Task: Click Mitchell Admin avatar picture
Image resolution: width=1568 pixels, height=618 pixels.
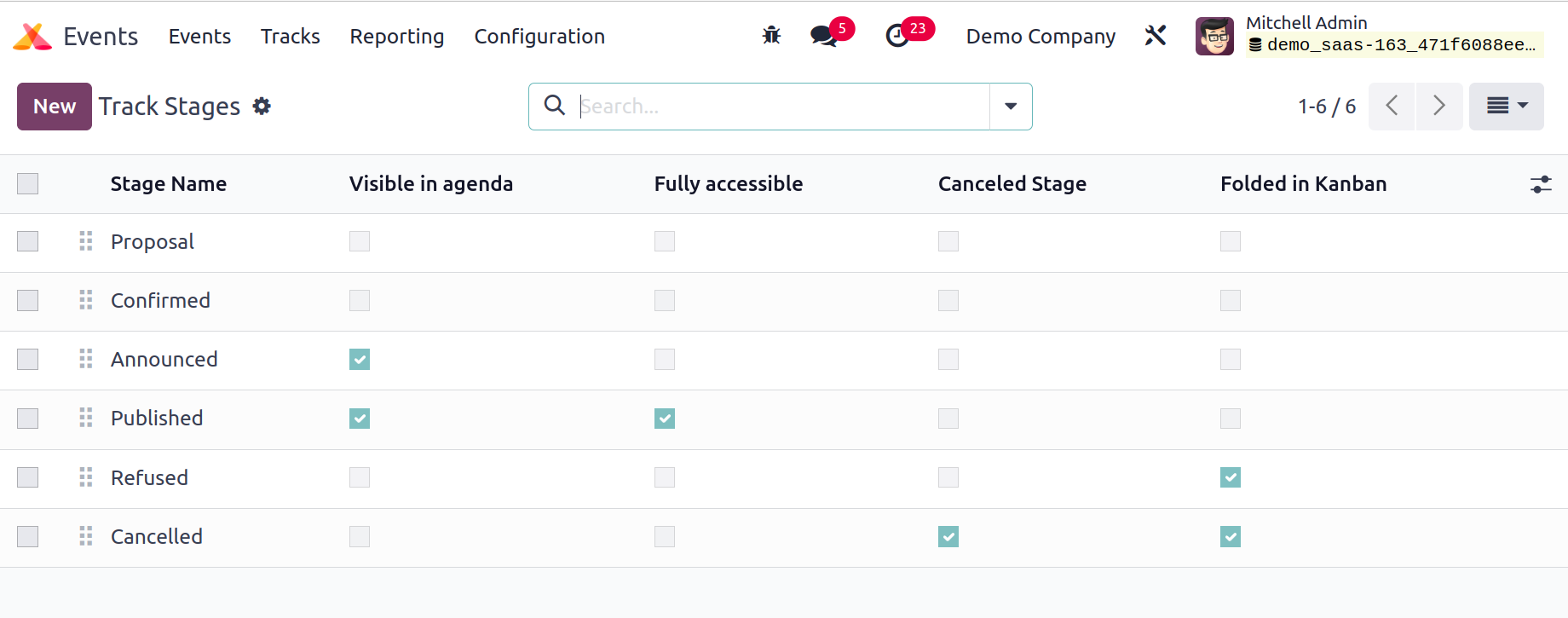Action: pos(1214,36)
